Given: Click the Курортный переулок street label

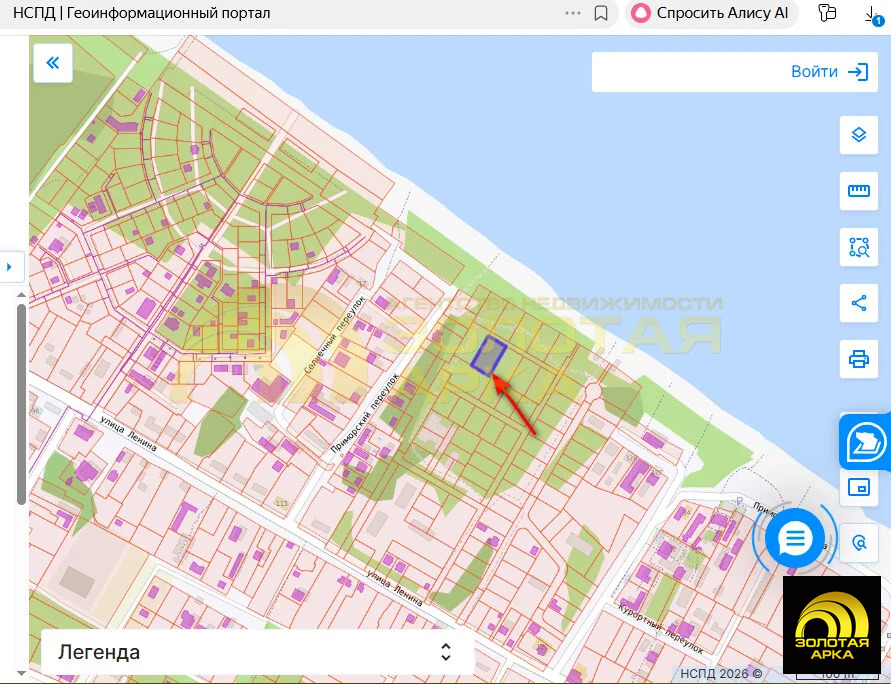Looking at the screenshot, I should [660, 629].
